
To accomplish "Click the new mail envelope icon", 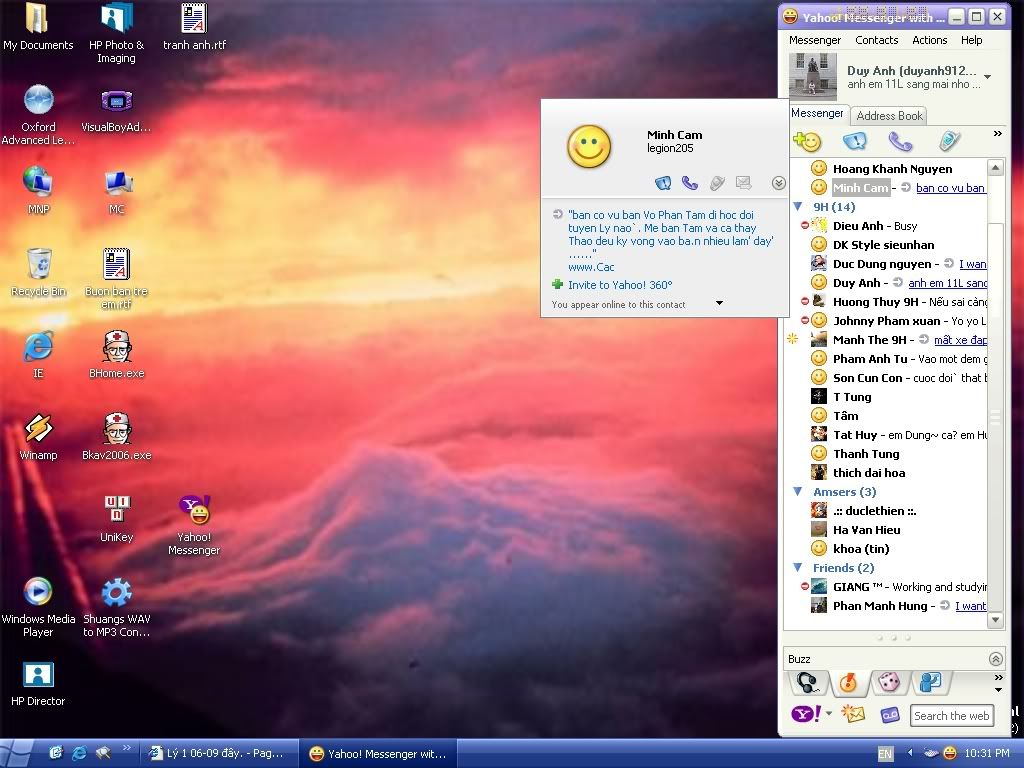I will pos(852,714).
